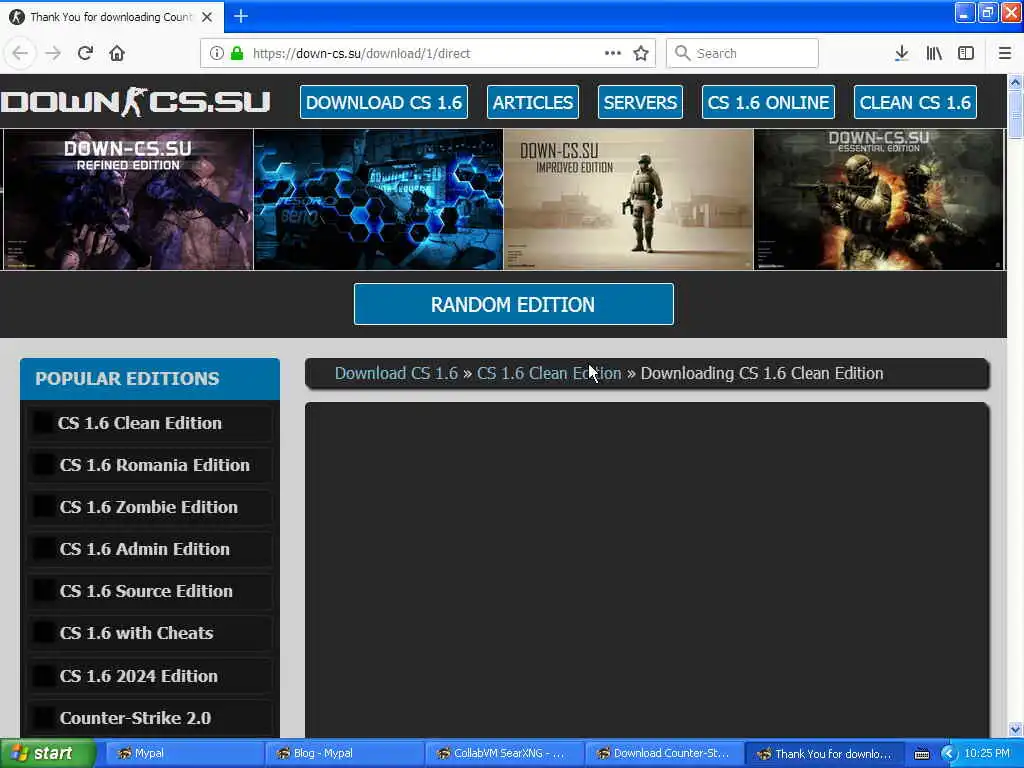Bookmark this page with the star icon
The image size is (1024, 768).
641,54
